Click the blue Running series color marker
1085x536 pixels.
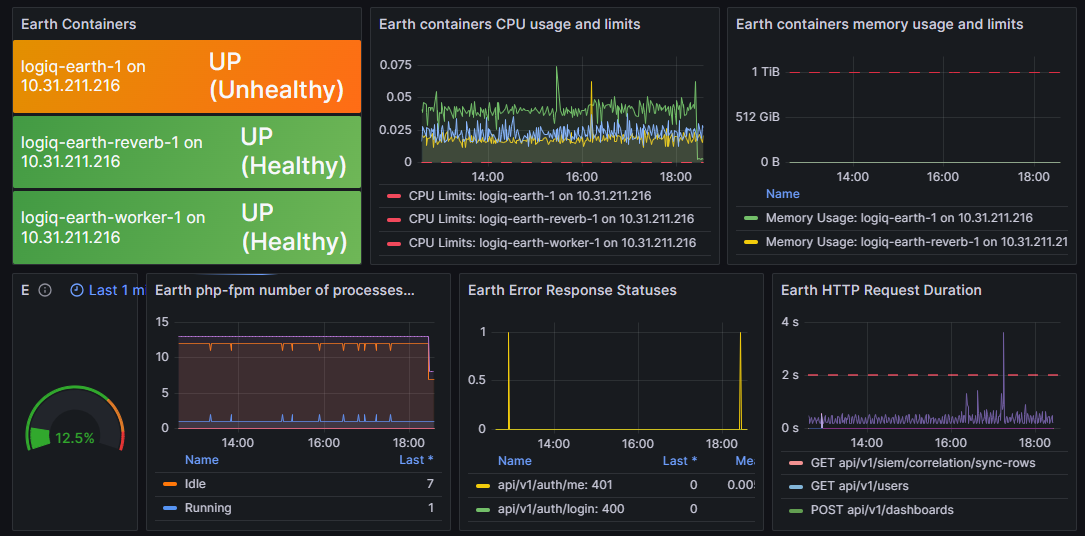tap(169, 508)
